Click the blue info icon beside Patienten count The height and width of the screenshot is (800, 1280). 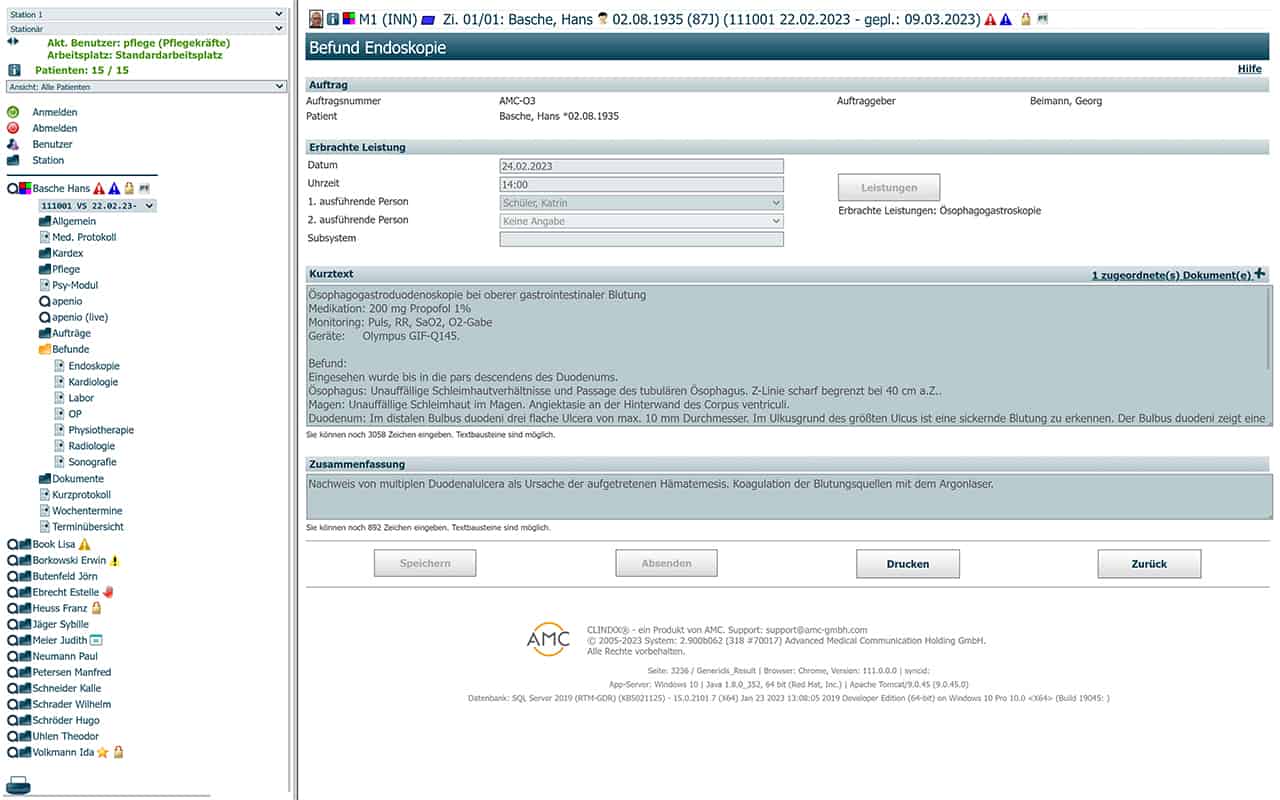(x=14, y=70)
